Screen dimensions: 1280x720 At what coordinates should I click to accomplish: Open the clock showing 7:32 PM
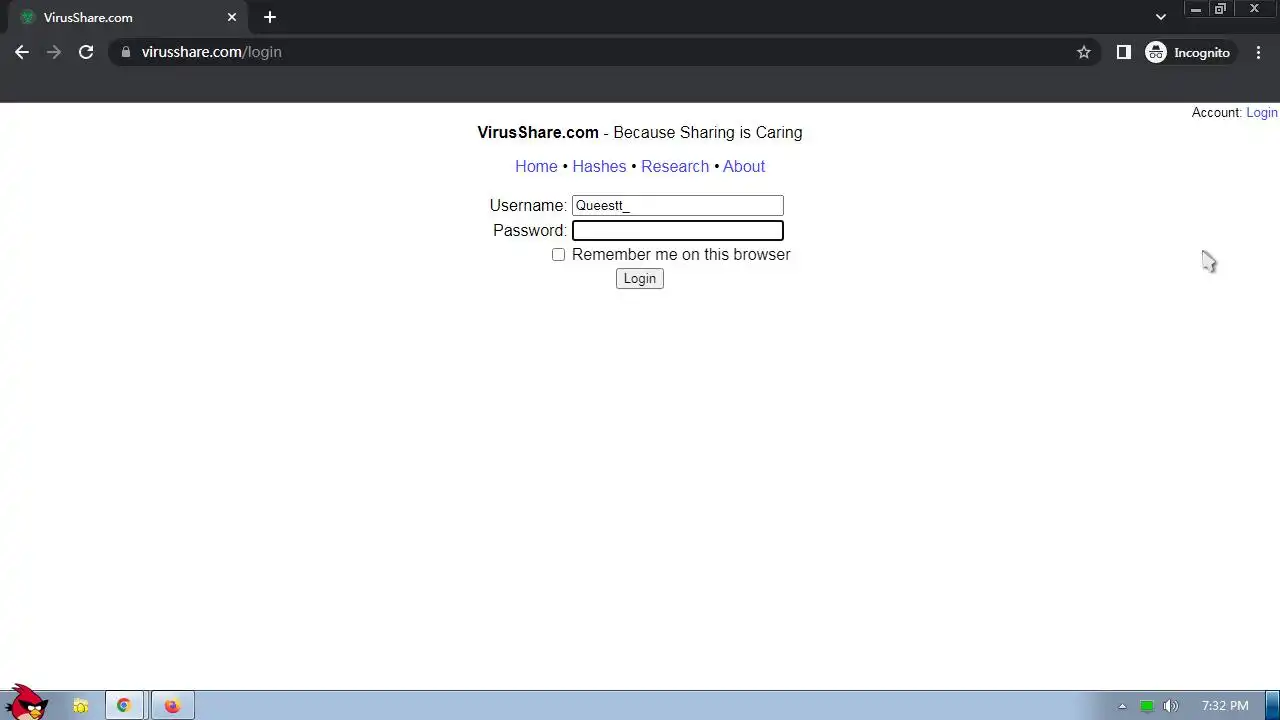point(1225,706)
